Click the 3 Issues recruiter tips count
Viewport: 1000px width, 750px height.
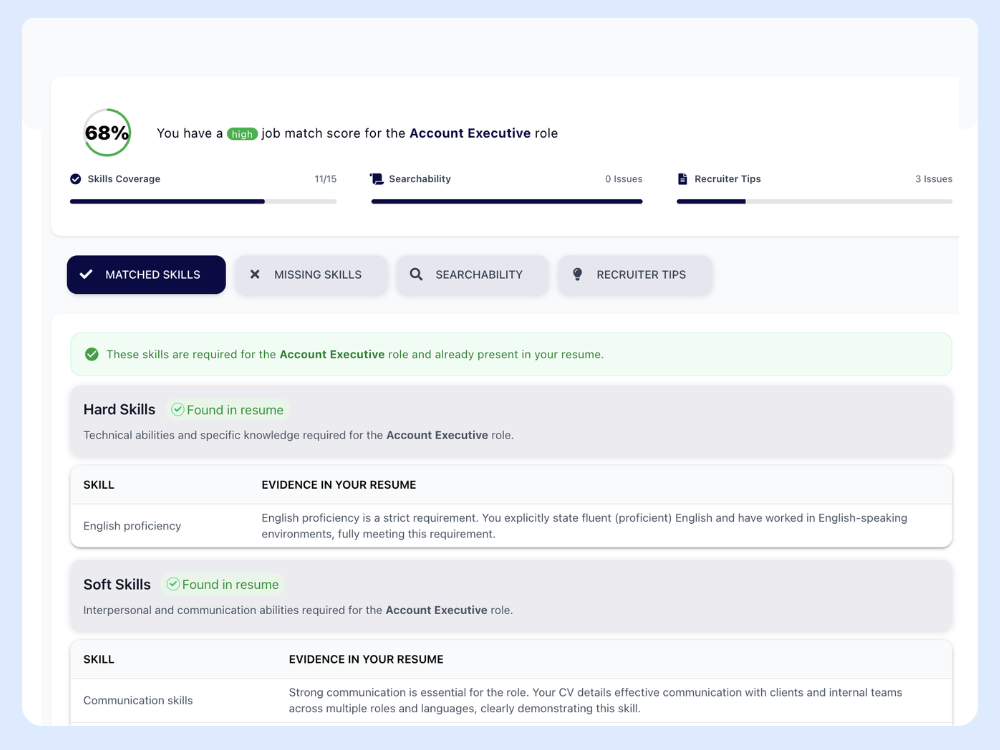[934, 179]
